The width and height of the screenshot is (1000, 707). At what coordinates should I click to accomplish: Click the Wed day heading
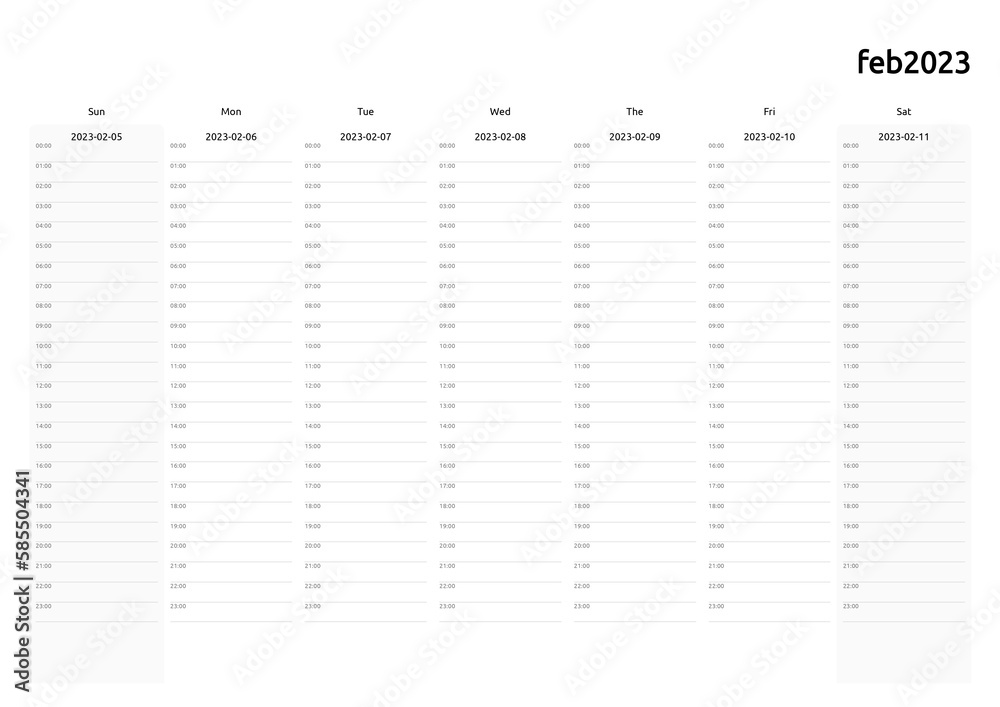(x=500, y=112)
